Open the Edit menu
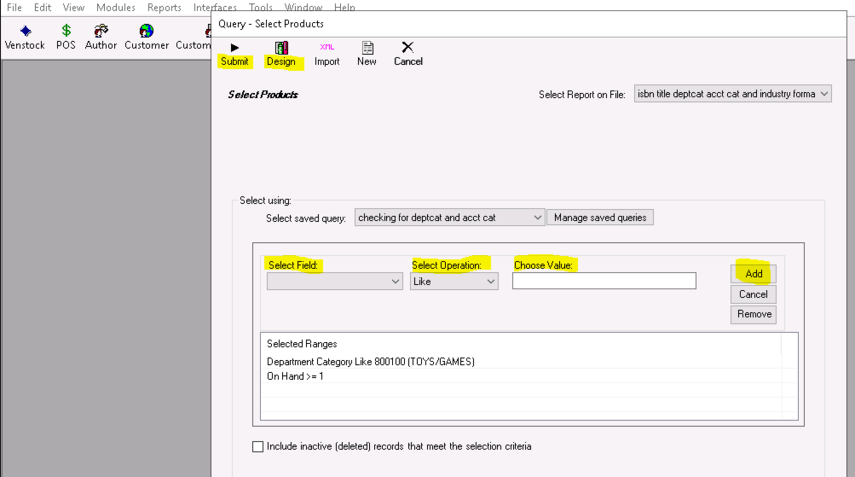 coord(43,8)
